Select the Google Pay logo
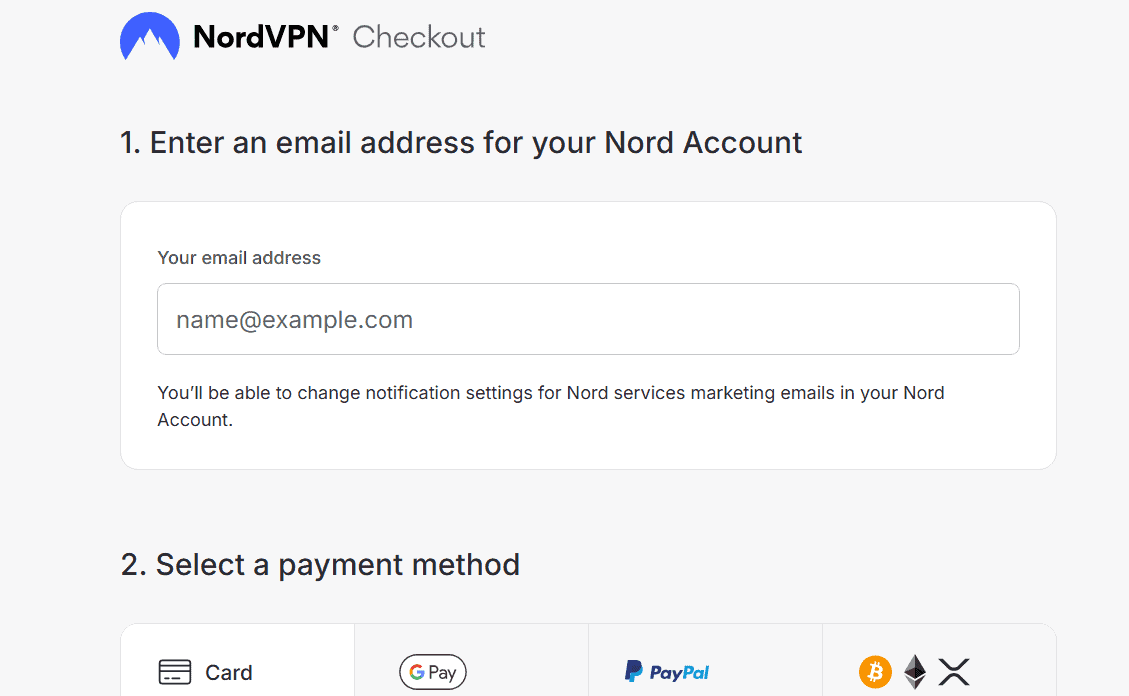Viewport: 1129px width, 696px height. 433,672
